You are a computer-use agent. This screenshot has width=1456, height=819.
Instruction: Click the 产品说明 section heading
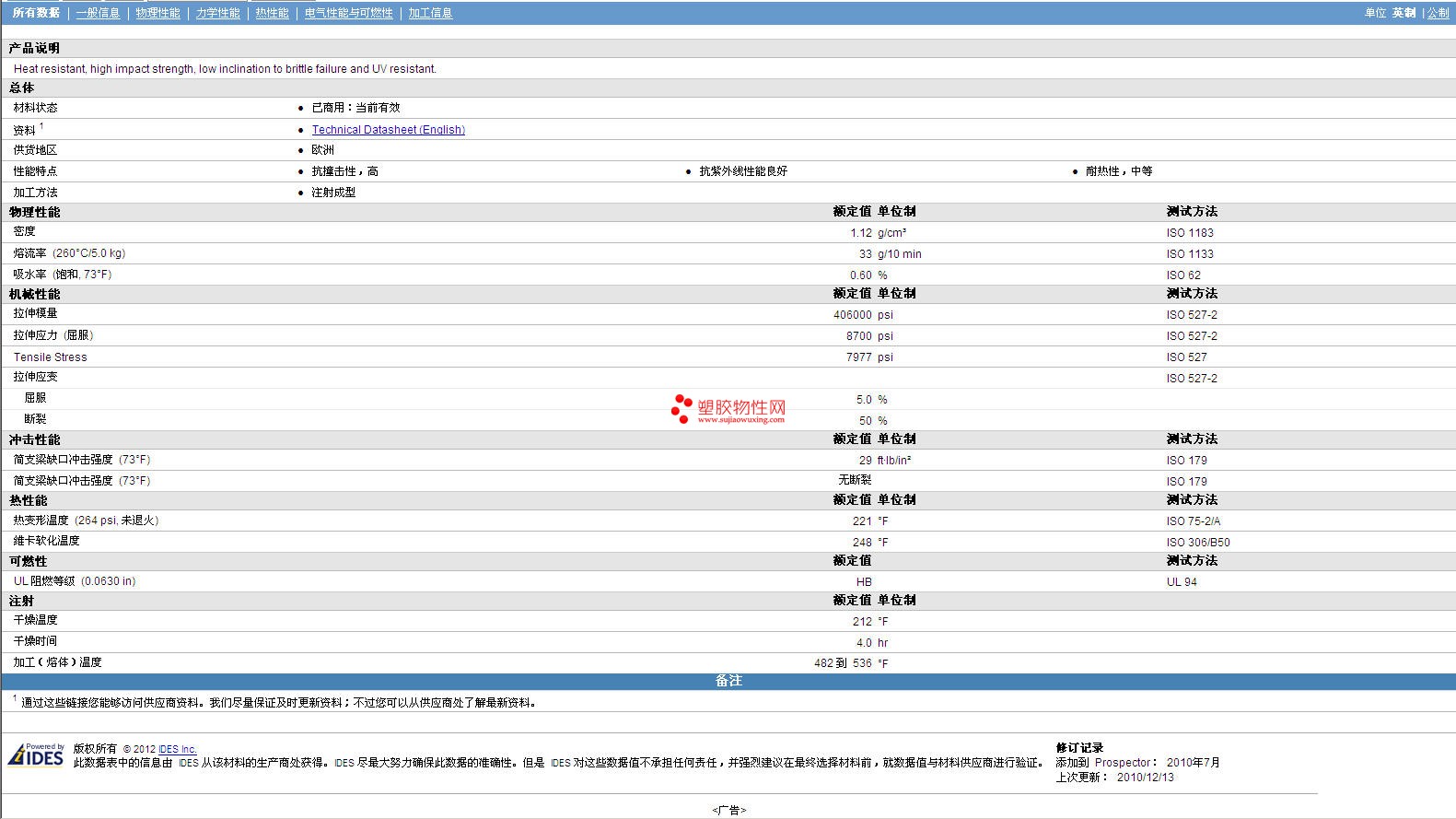click(34, 48)
